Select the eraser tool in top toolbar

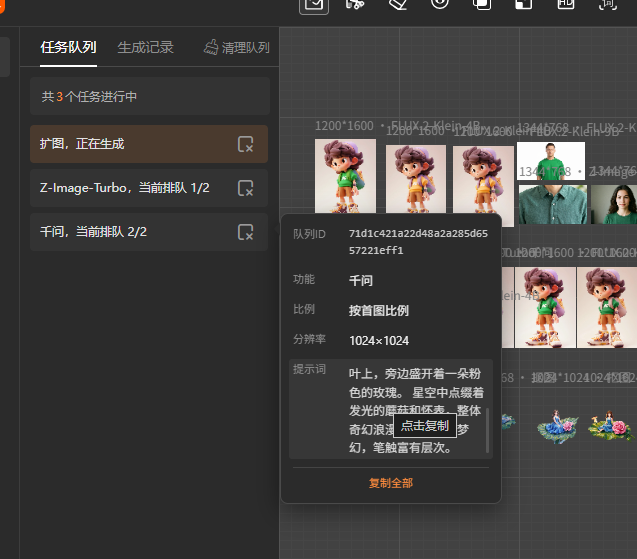coord(398,4)
